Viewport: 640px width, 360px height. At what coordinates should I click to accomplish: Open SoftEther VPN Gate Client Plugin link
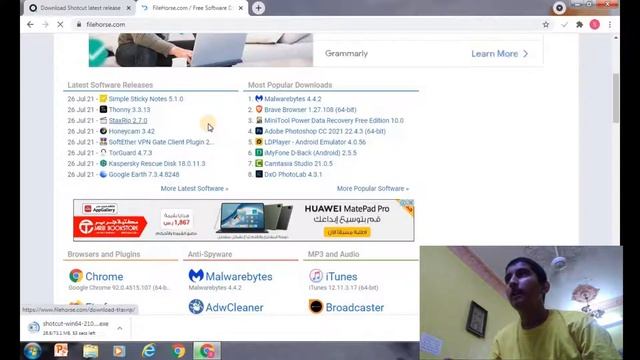[161, 142]
